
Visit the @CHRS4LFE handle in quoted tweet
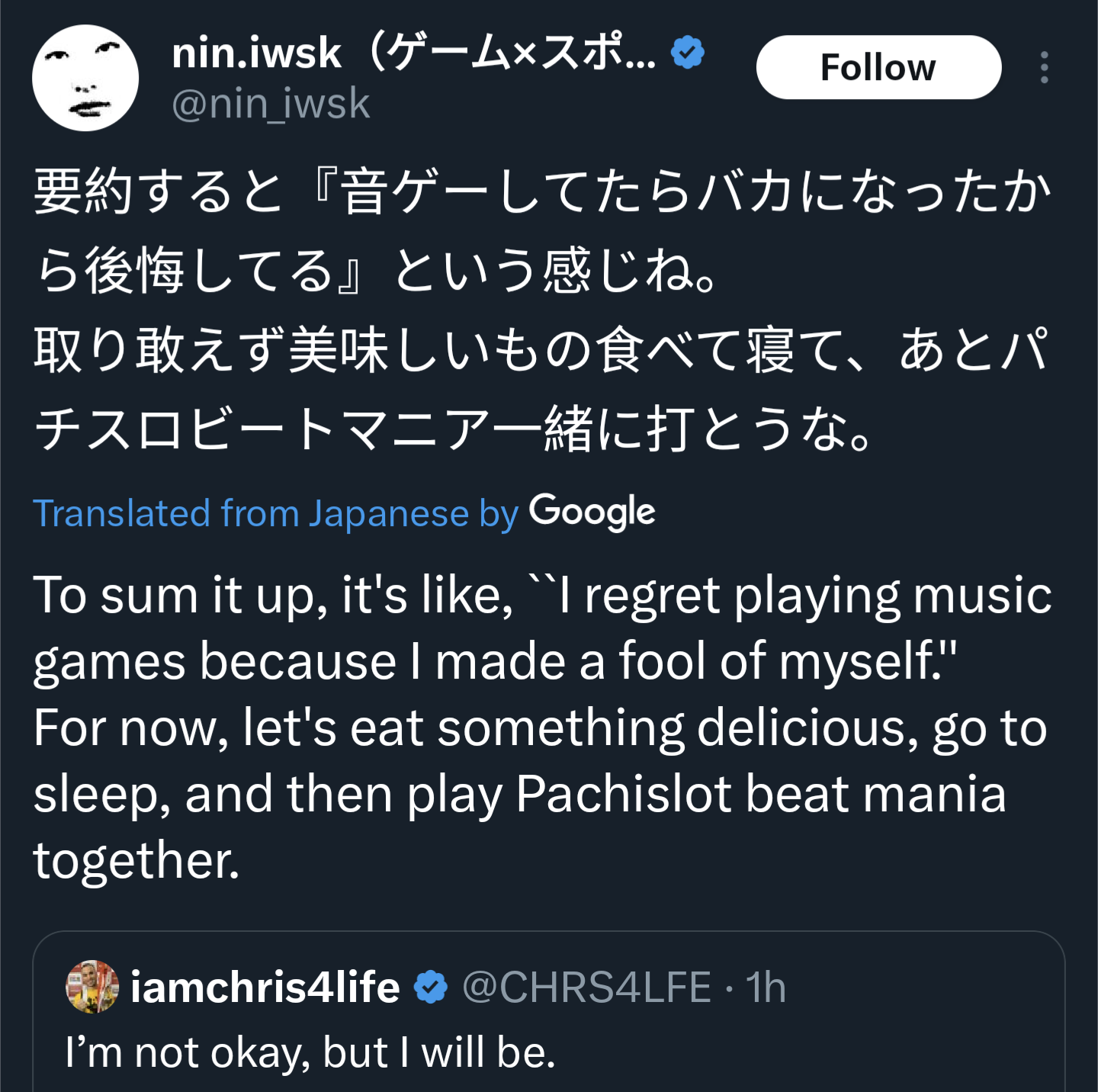click(586, 987)
